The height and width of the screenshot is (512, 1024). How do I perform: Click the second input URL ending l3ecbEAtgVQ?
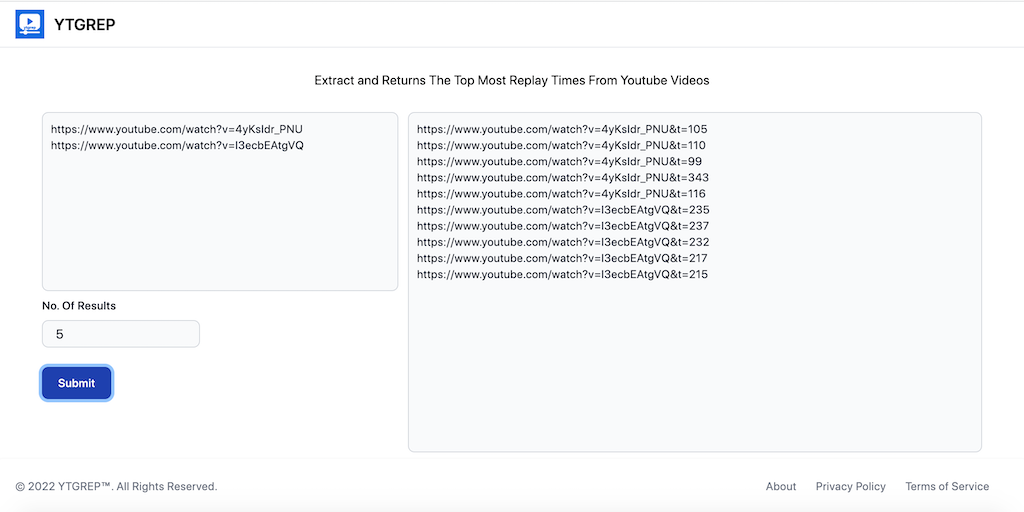pos(177,145)
